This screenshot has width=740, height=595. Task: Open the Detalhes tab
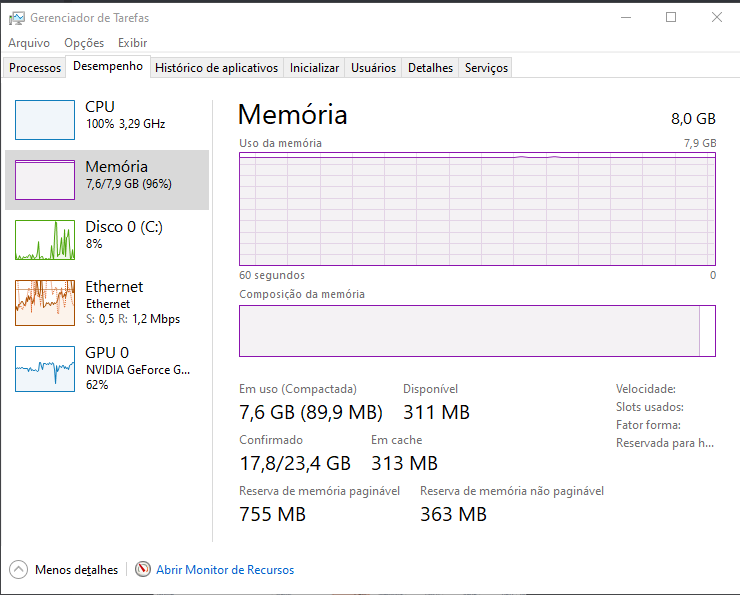point(430,68)
